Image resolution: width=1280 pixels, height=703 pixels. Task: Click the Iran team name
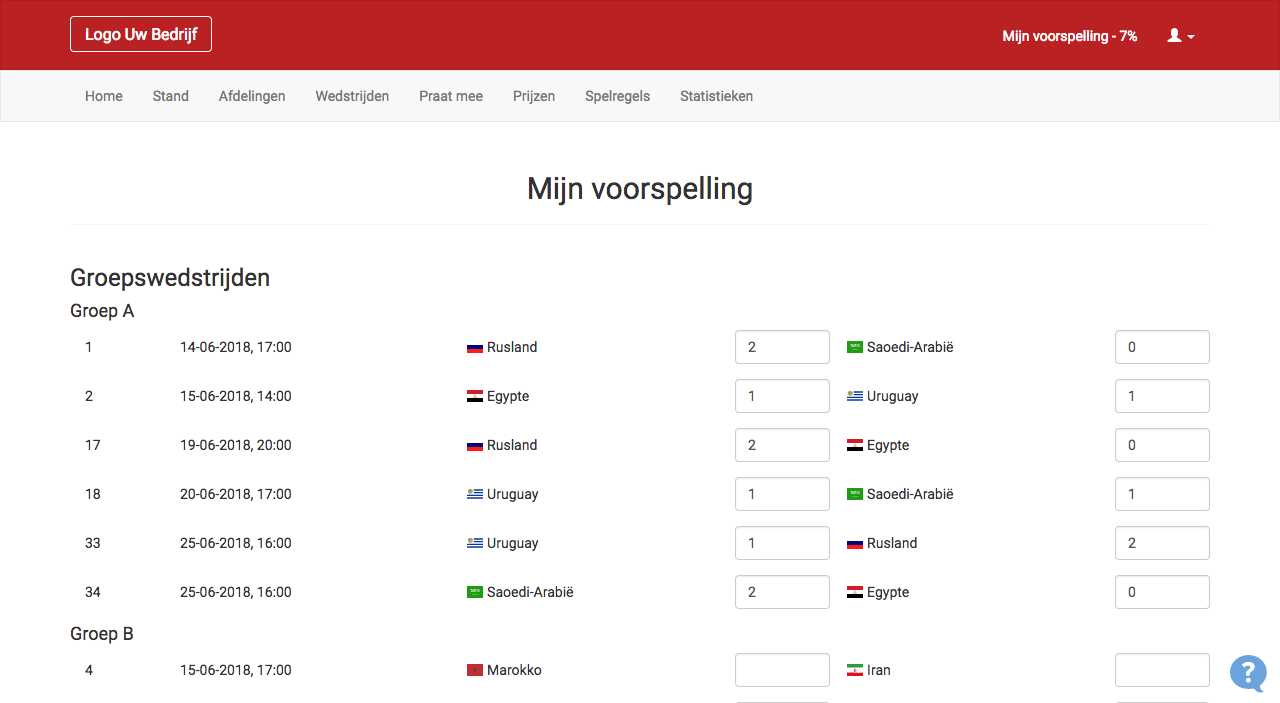[879, 670]
